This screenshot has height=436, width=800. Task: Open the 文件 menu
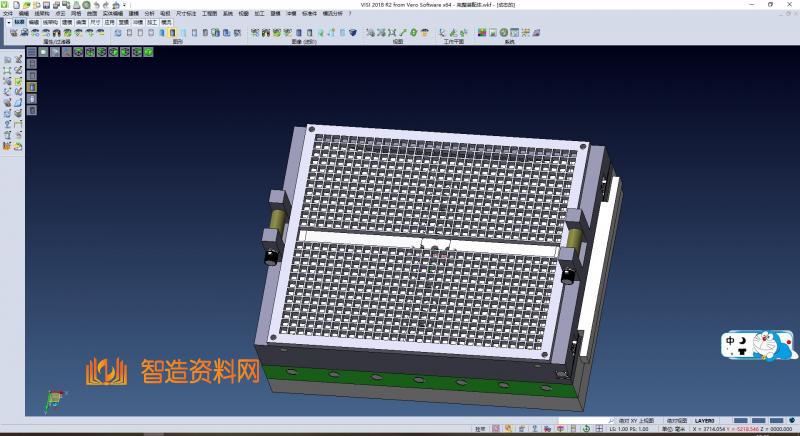pos(8,14)
